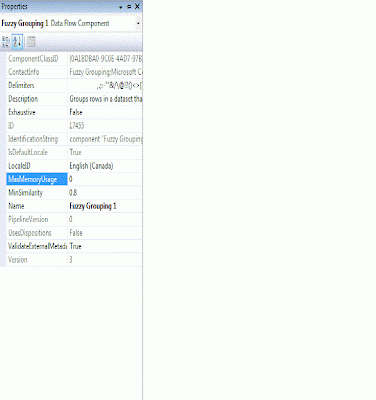Click the MaxMemoryUsage value field
Screen dimensions: 376x400
pos(105,179)
